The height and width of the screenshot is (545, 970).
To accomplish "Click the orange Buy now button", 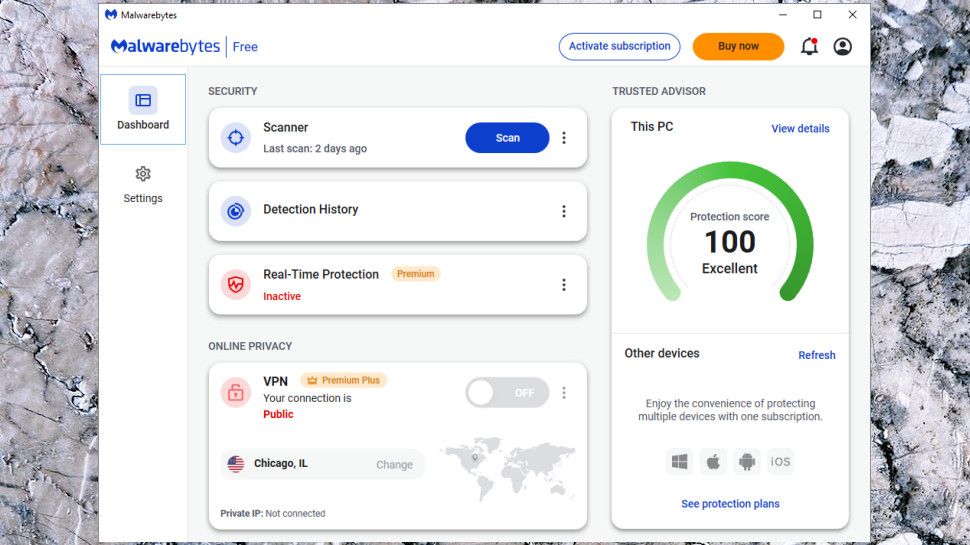I will [738, 47].
